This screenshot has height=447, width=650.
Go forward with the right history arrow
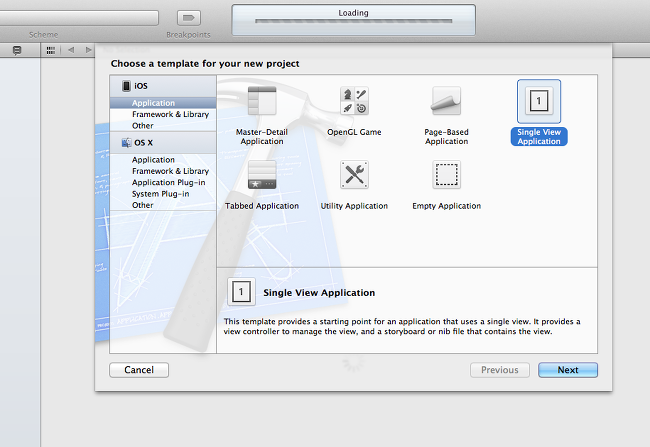click(88, 50)
